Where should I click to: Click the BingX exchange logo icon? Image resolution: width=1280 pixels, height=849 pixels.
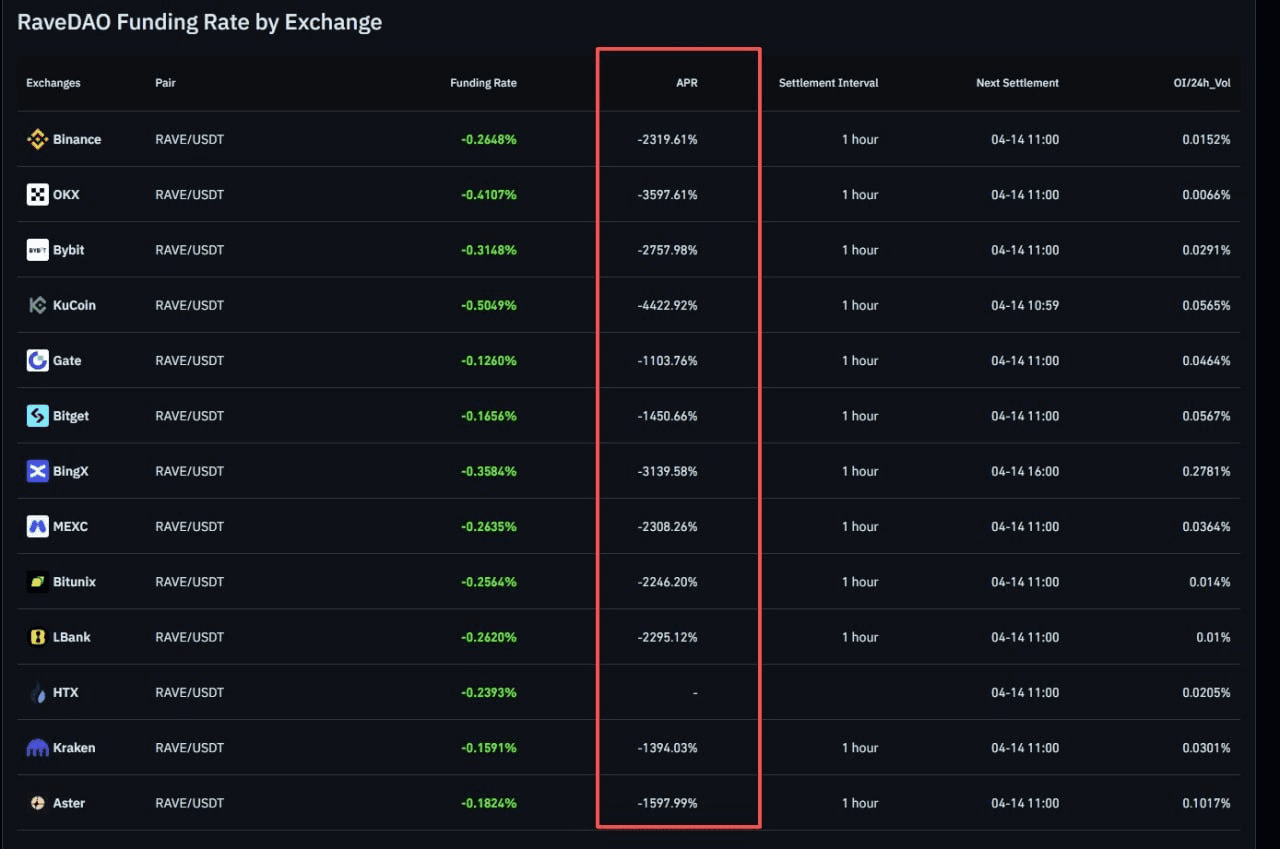coord(37,471)
